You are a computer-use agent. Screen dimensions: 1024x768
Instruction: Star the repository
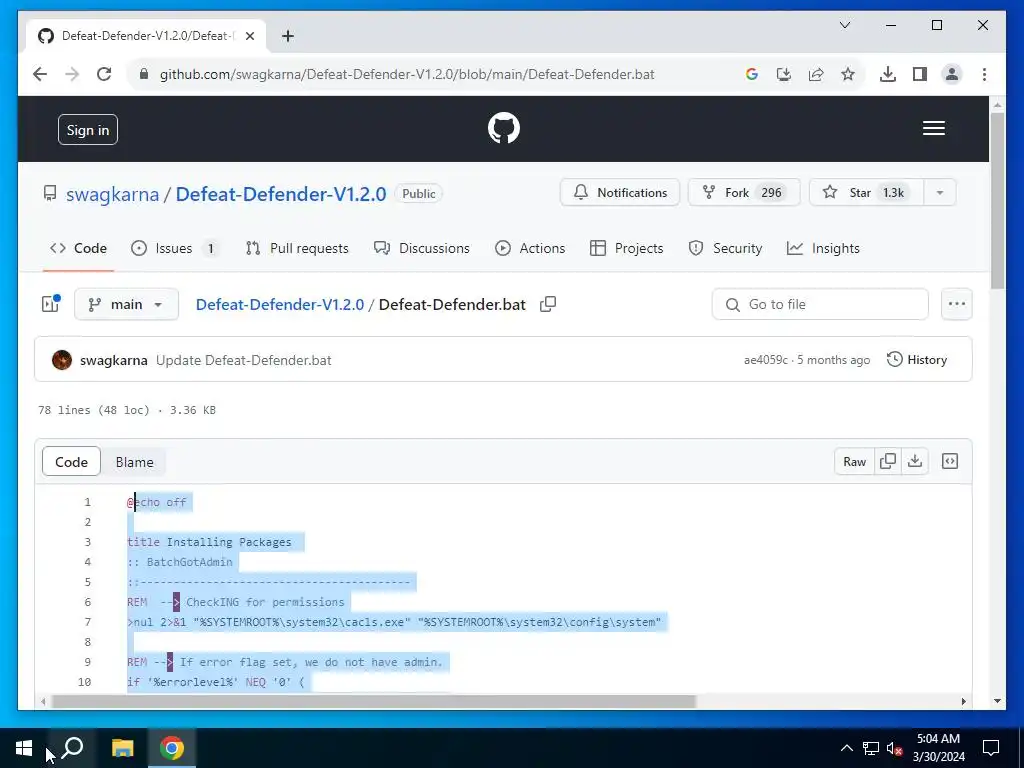coord(867,193)
